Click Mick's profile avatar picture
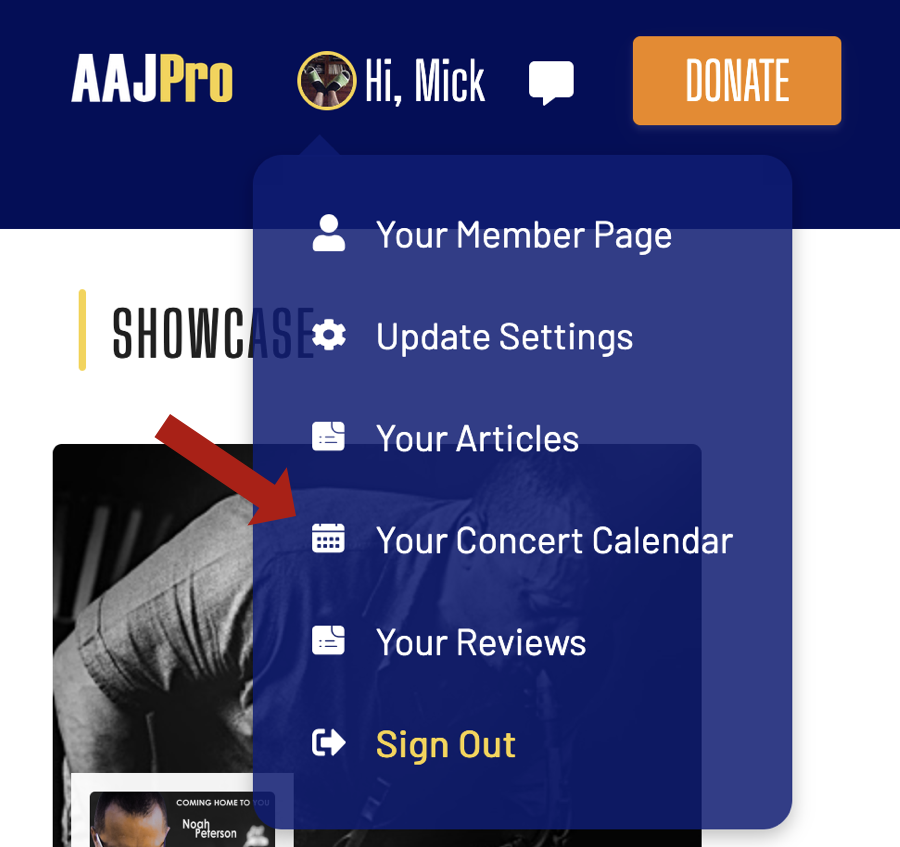This screenshot has width=900, height=847. point(327,80)
